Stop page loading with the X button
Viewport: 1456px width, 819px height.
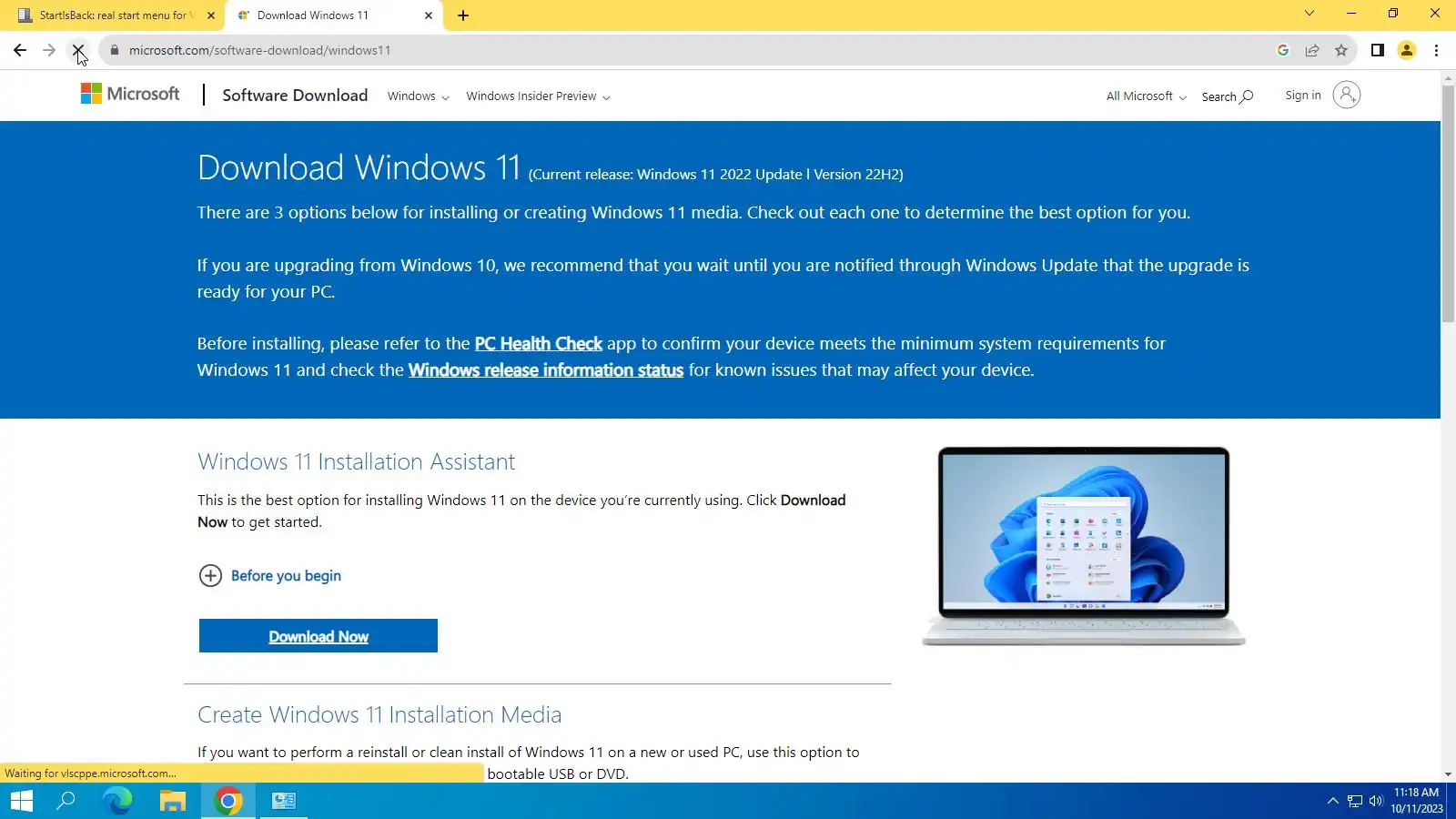[x=78, y=50]
